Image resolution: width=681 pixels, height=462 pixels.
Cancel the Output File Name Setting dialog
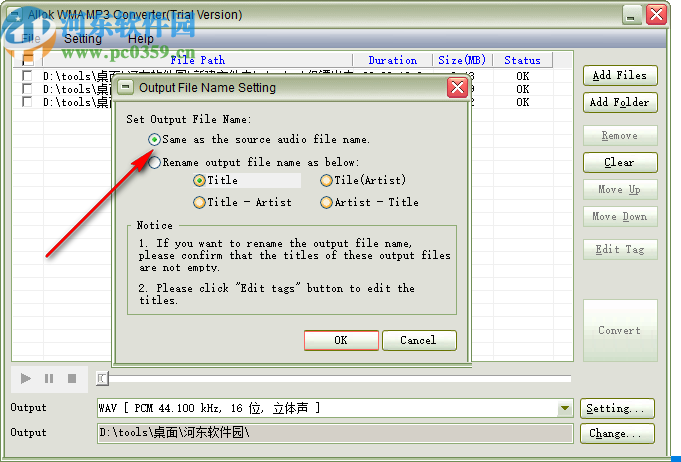419,340
